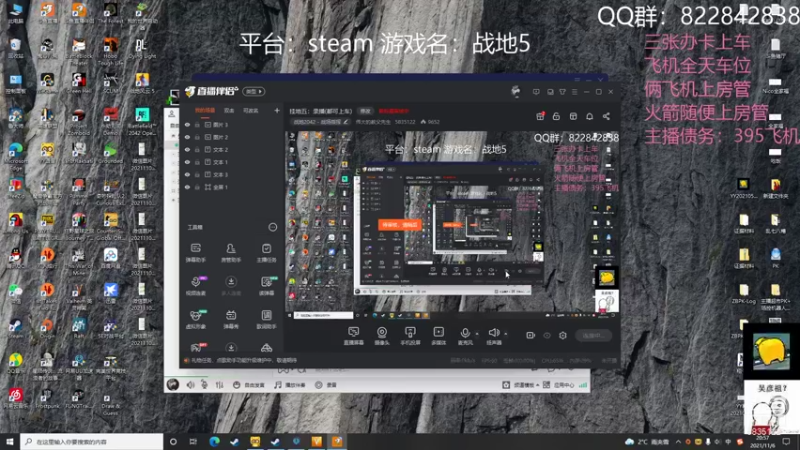Open Microsoft Edge from the taskbar
This screenshot has width=800, height=450.
click(214, 442)
